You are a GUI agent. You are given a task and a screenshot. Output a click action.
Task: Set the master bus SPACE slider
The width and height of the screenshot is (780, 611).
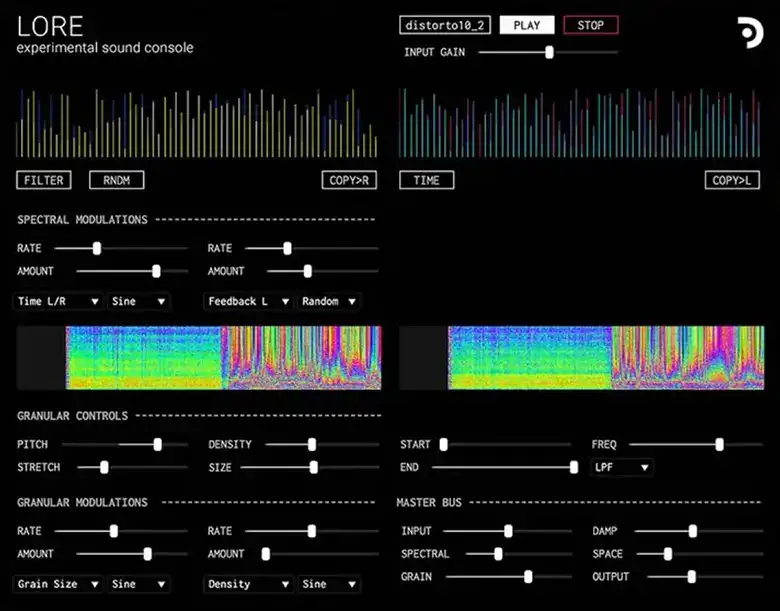coord(700,554)
